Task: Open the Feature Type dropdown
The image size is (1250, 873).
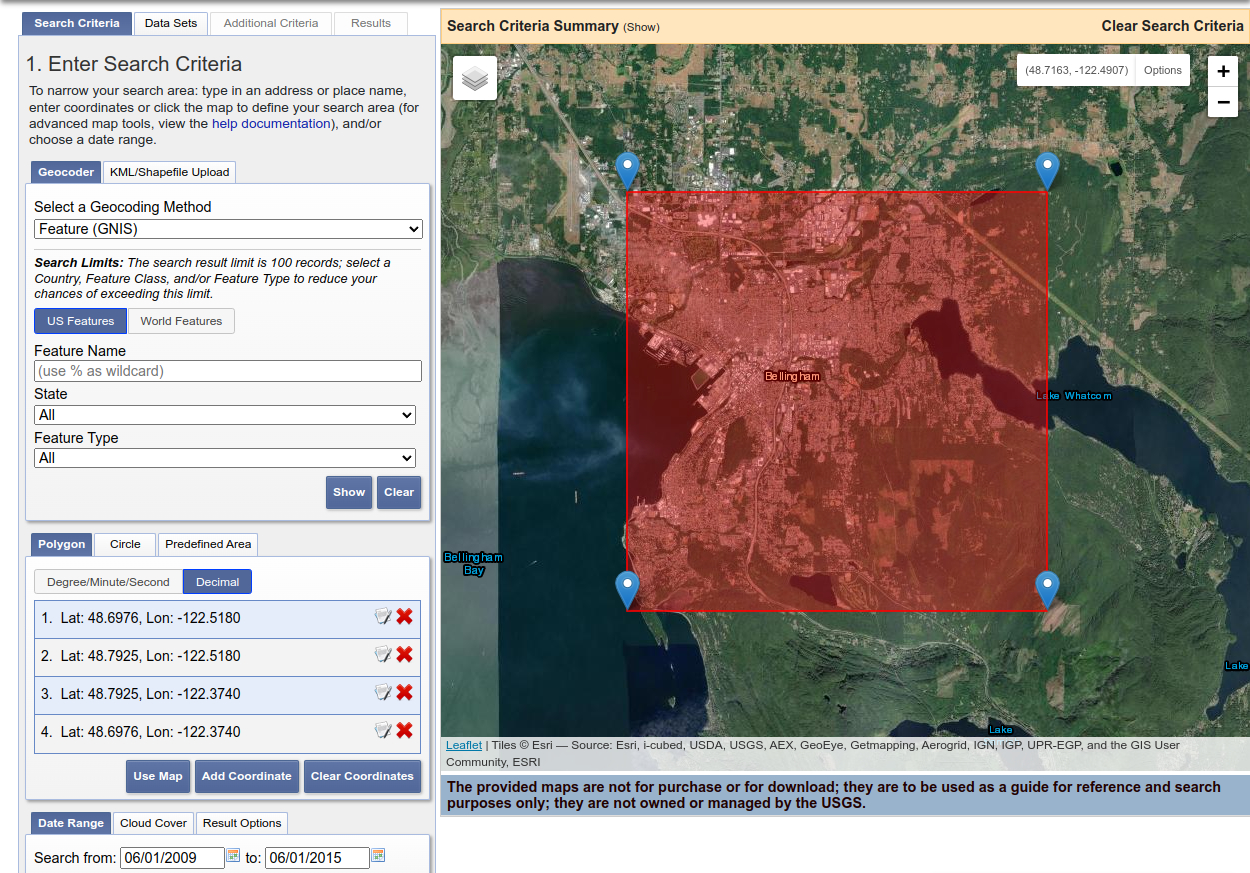Action: pos(225,458)
